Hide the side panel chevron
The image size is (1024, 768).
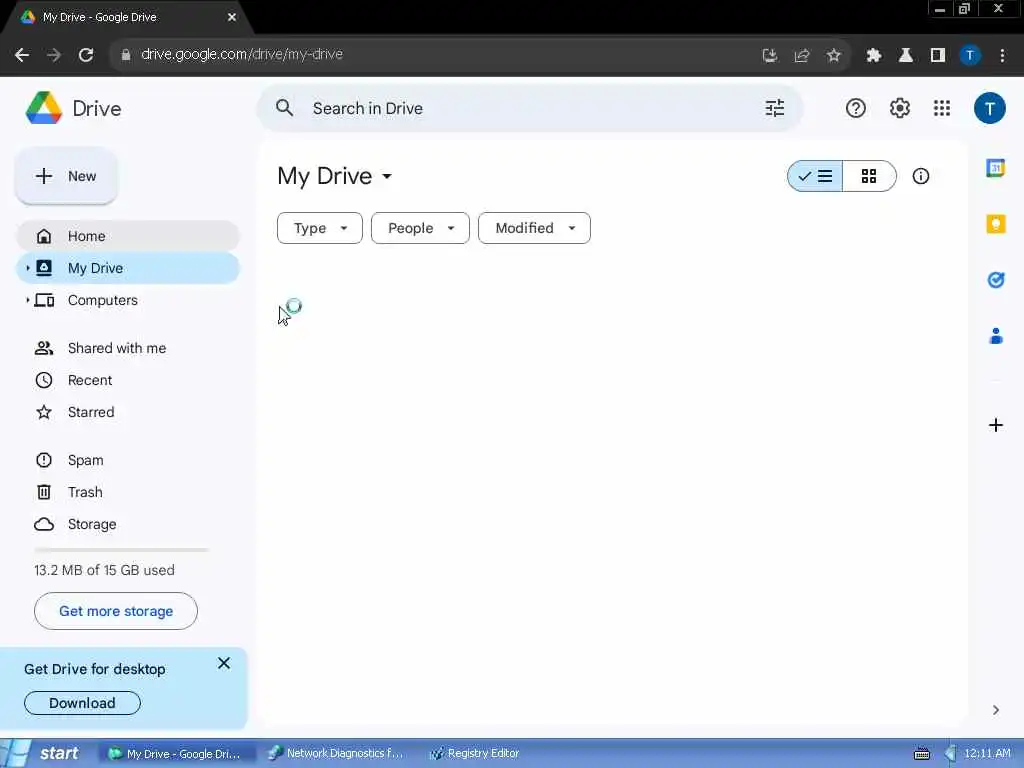tap(995, 710)
